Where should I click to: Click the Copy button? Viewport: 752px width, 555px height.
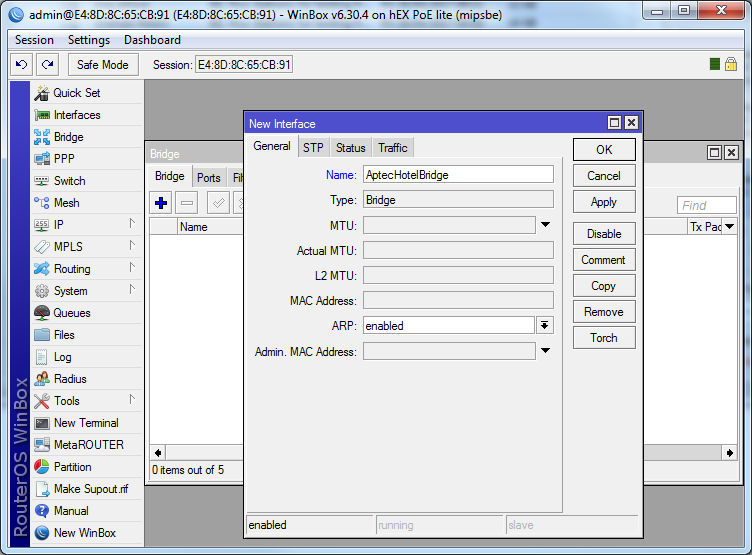(604, 286)
